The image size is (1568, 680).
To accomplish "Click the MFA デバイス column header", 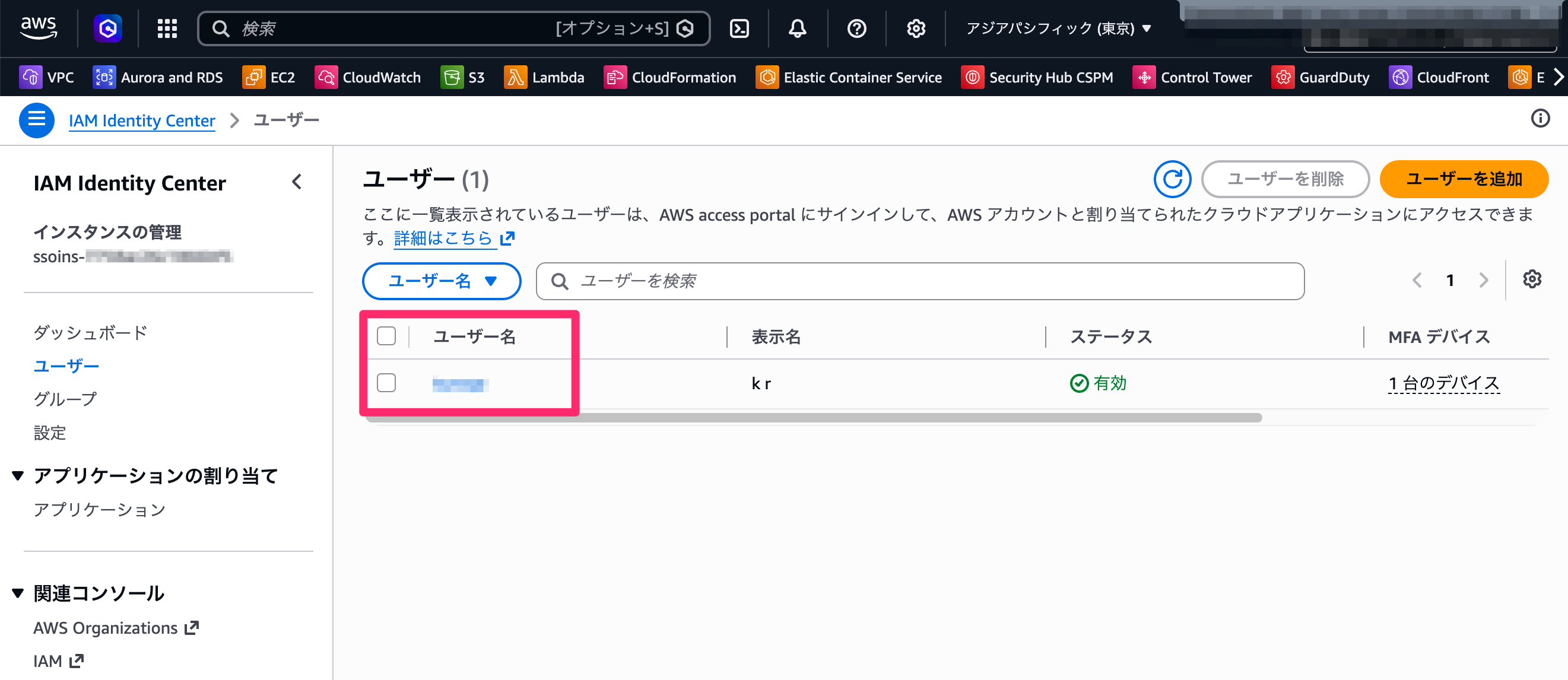I will (1439, 336).
